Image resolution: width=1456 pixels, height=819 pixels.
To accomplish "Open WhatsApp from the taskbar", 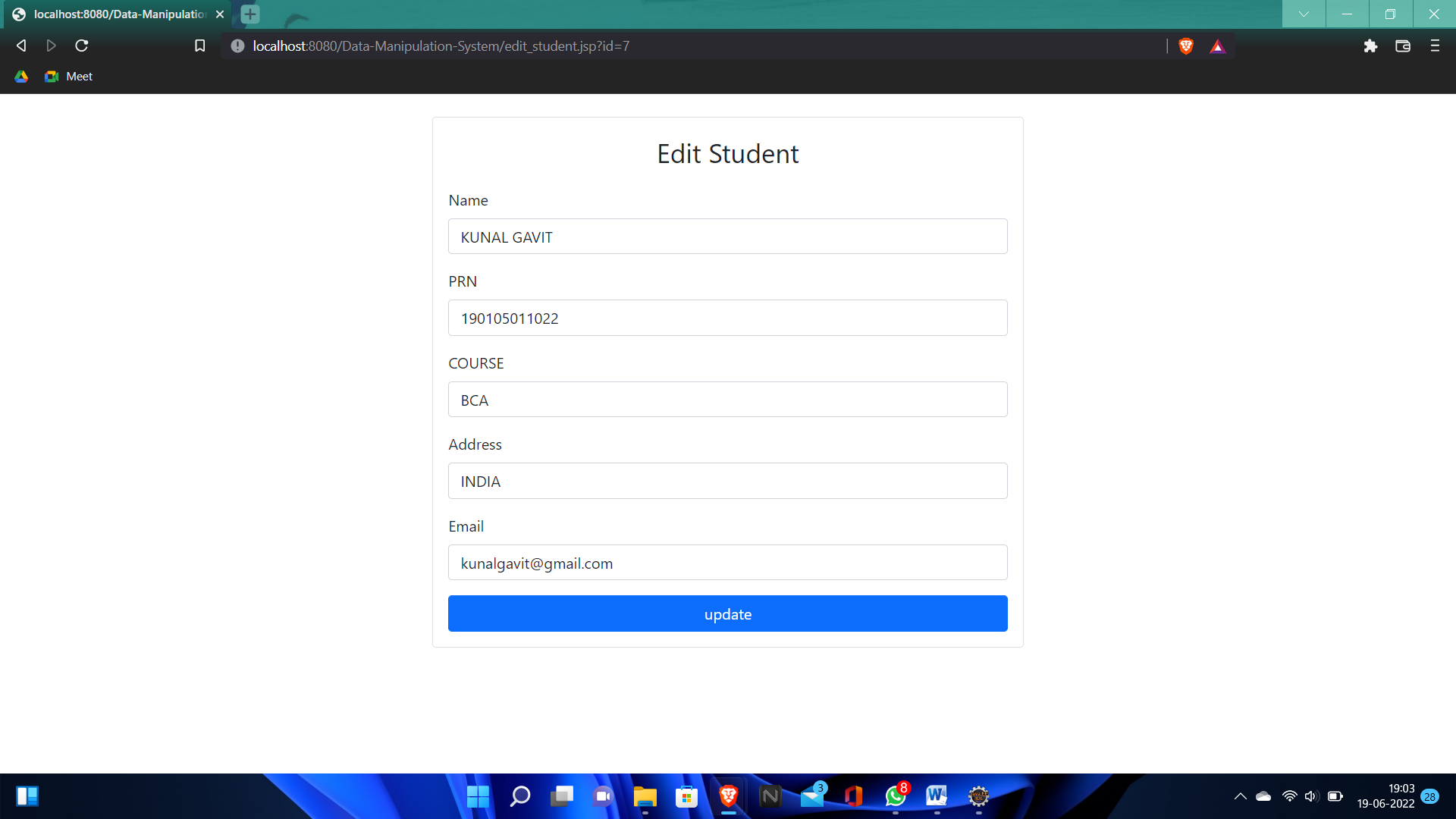I will (896, 796).
